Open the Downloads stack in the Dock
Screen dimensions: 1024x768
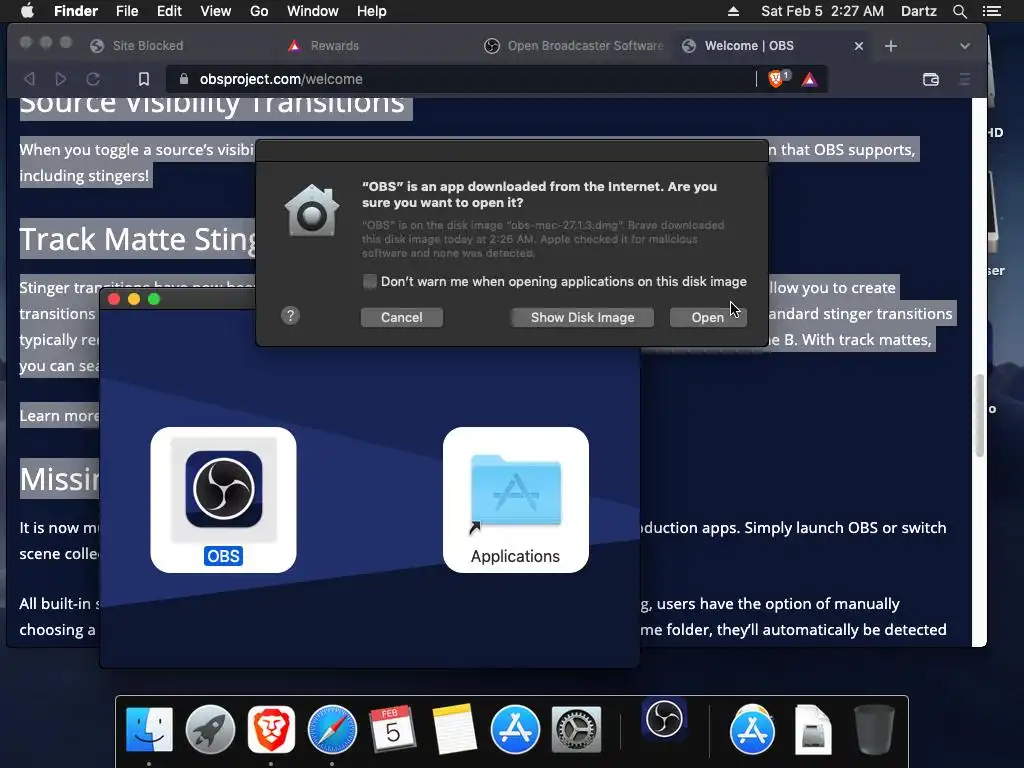point(752,729)
